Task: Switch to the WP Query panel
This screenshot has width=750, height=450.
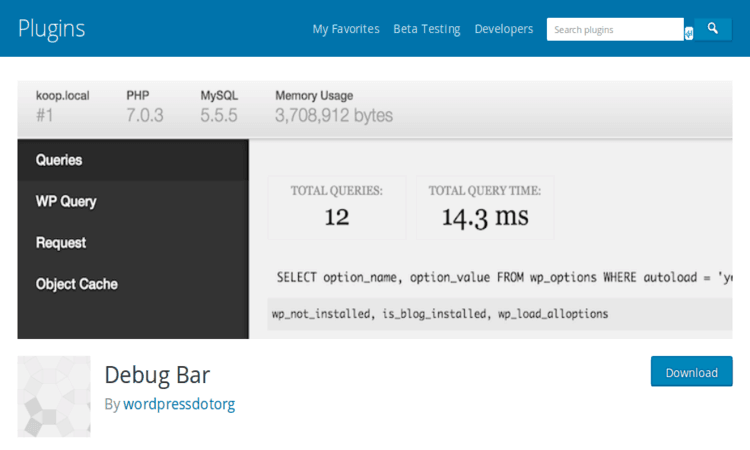Action: 133,201
